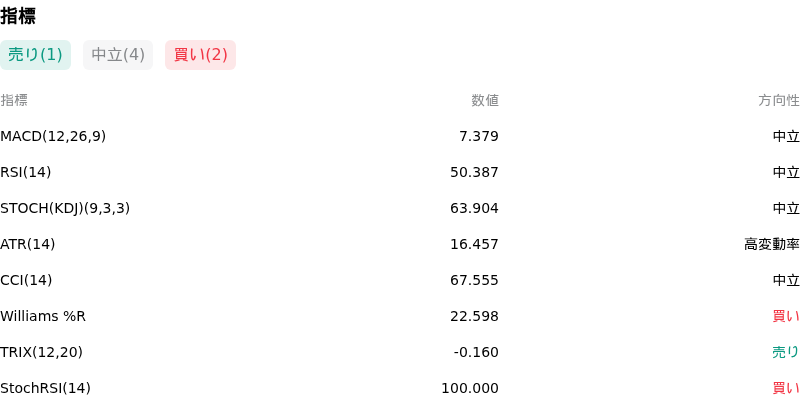Click the 100.000 StochRSI value
Image resolution: width=800 pixels, height=398 pixels.
[470, 388]
